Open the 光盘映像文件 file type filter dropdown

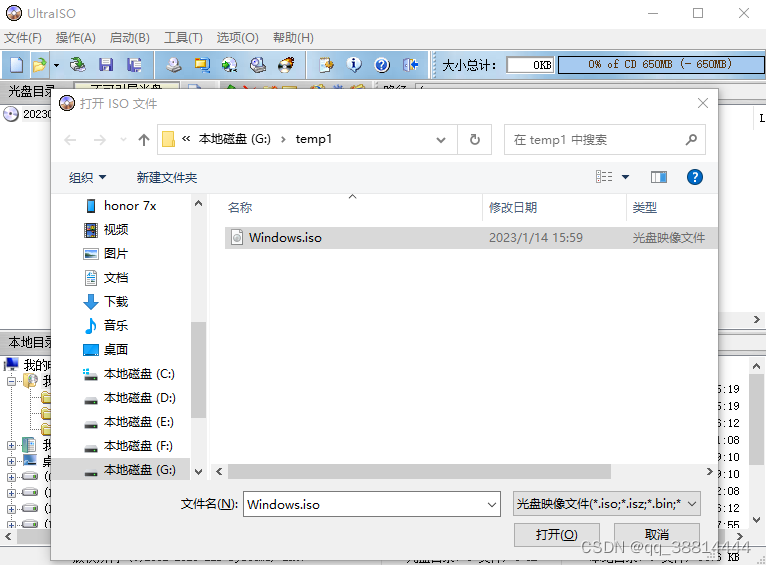(x=606, y=504)
